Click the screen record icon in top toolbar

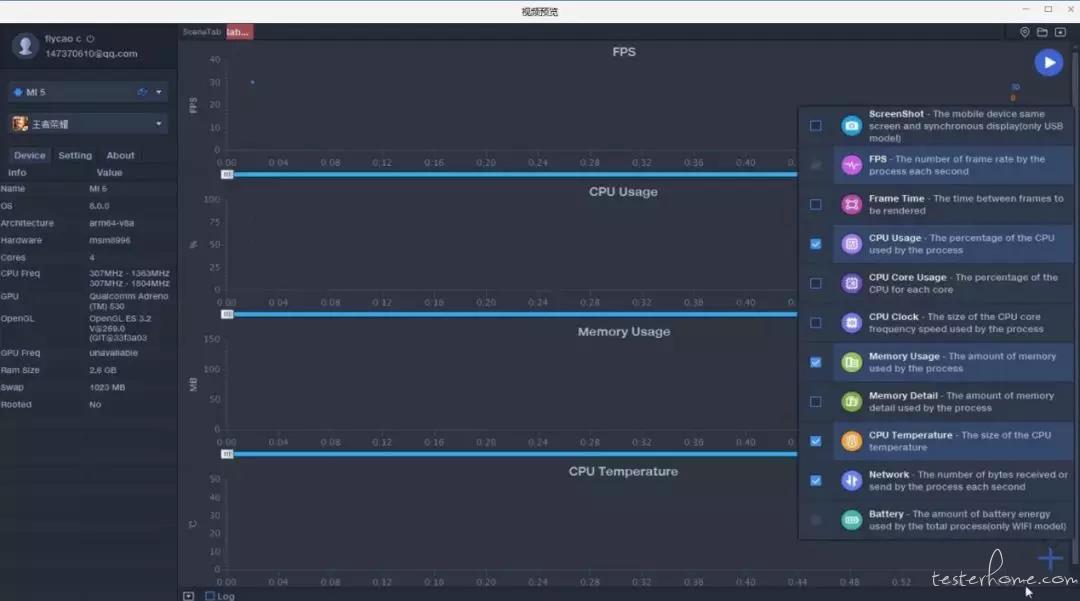pos(1060,32)
